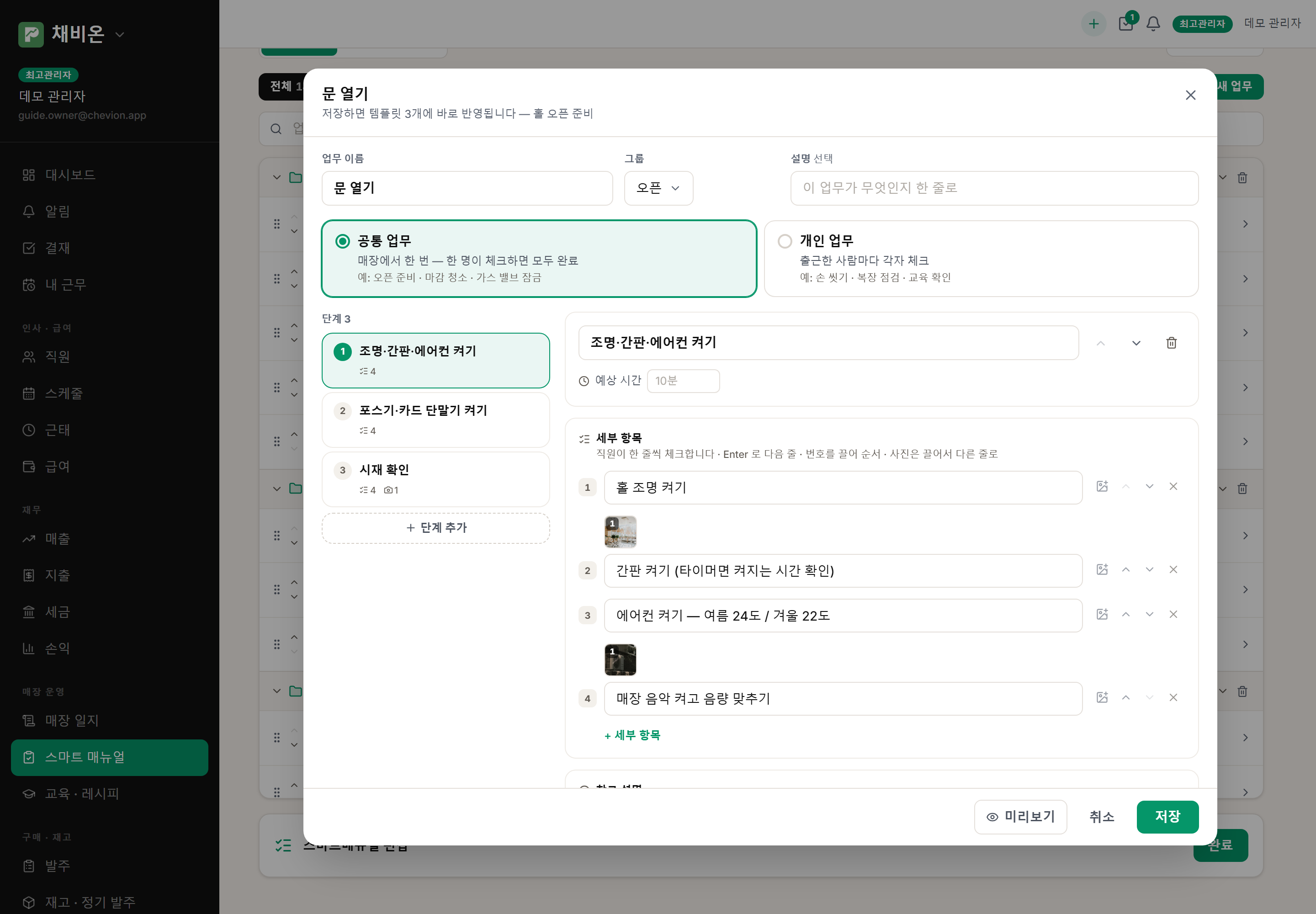This screenshot has width=1316, height=914.
Task: Delete the 조명·간판·에어컨 켜기 step with trash icon
Action: pyautogui.click(x=1171, y=342)
